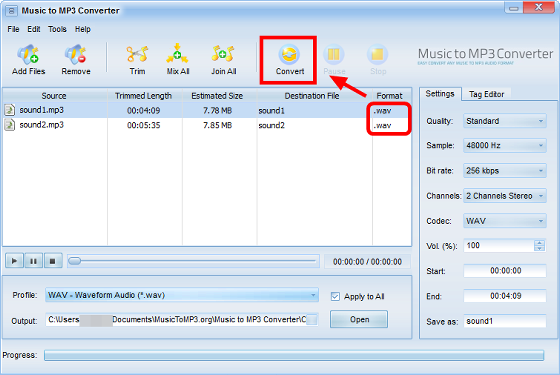Switch to the Tag Editor tab
The image size is (560, 375).
point(486,94)
